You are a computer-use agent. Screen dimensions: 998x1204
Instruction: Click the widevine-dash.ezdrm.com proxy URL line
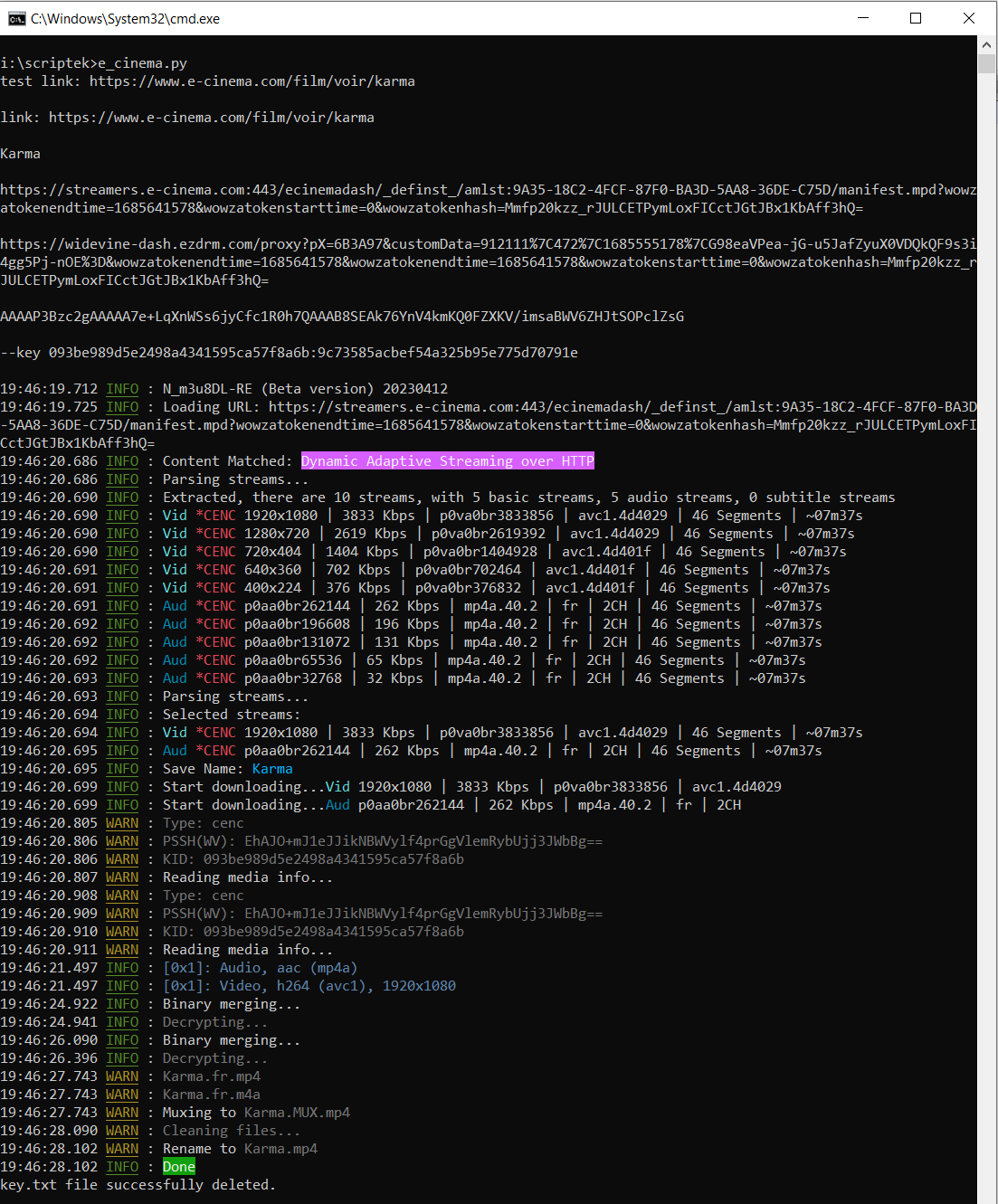489,262
